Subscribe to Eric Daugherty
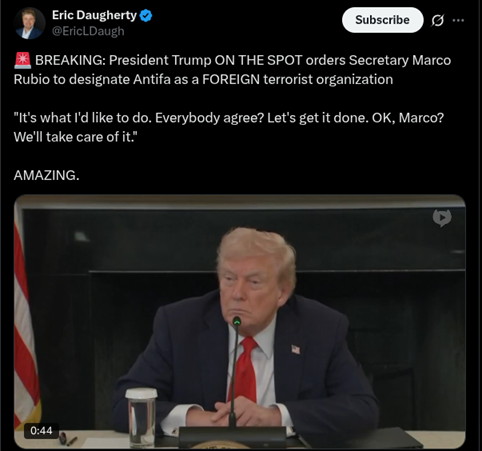 click(x=382, y=20)
